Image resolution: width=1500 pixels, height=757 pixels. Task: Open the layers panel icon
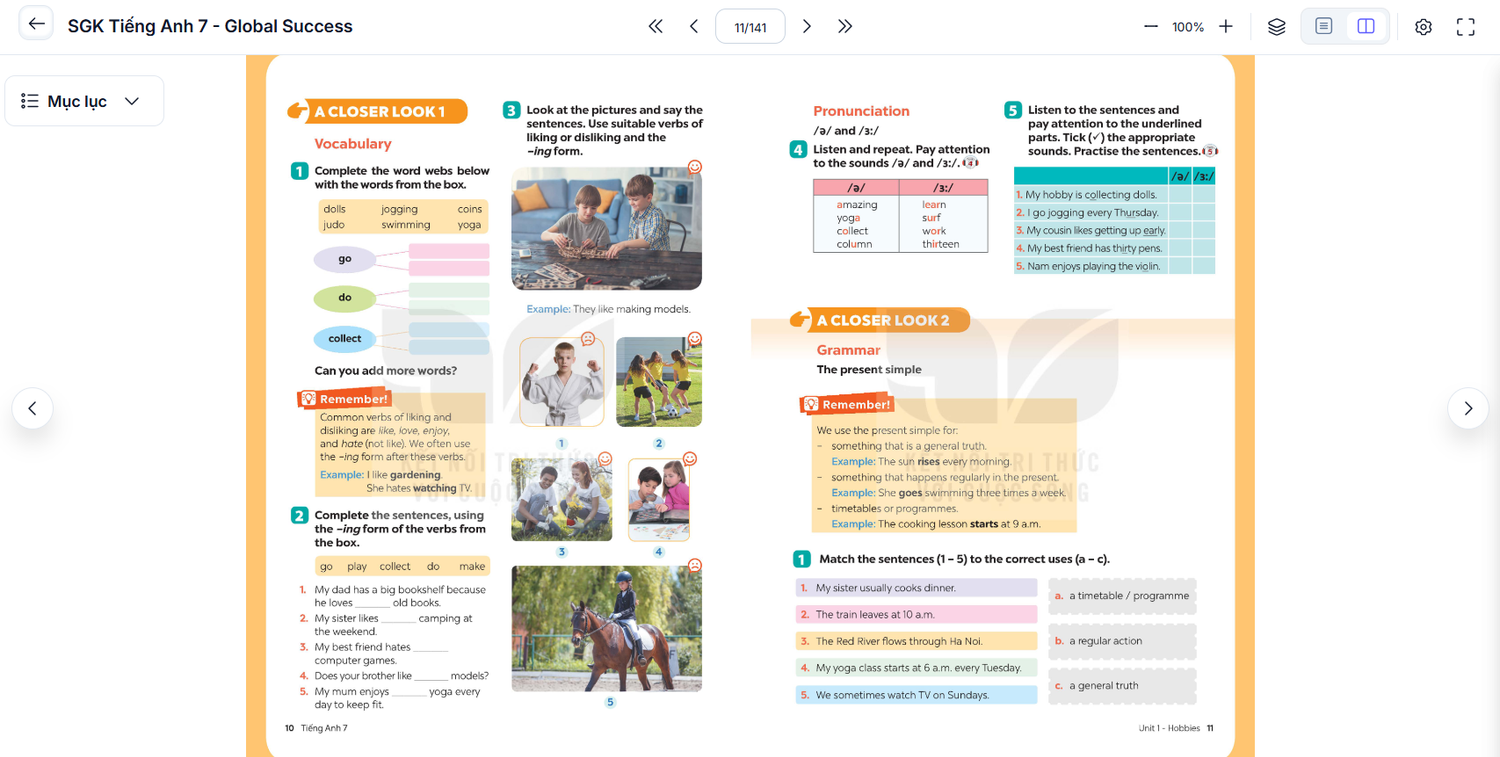point(1276,26)
